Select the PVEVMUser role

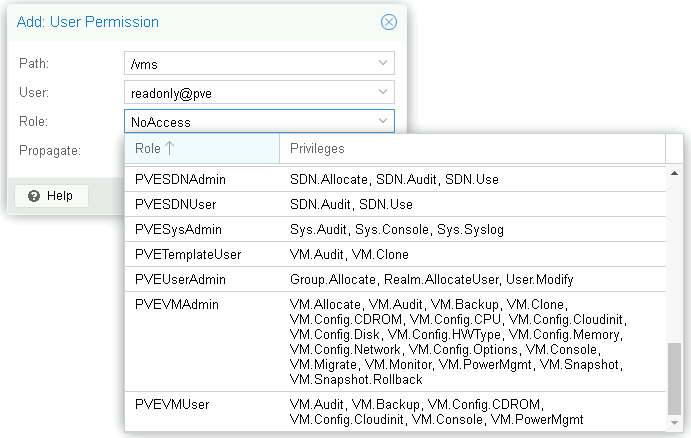pos(174,404)
